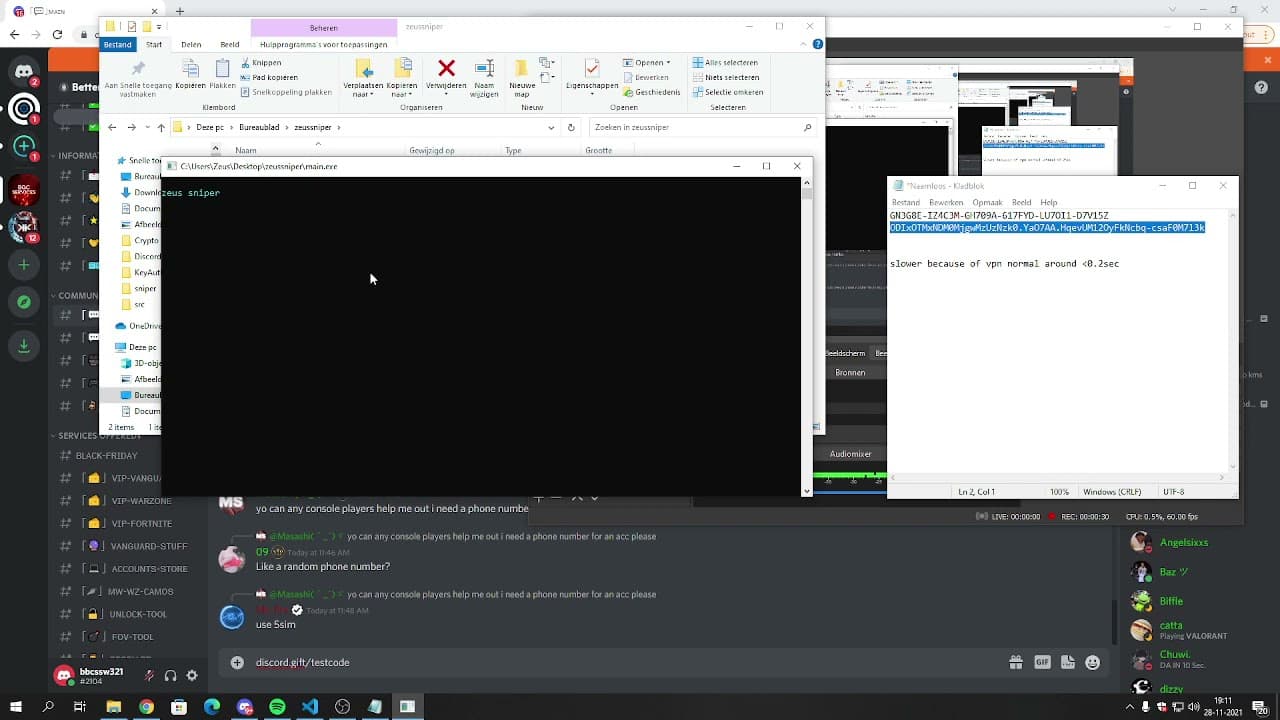Viewport: 1280px width, 720px height.
Task: Select Deze pc in Explorer navigation pane
Action: pos(136,347)
